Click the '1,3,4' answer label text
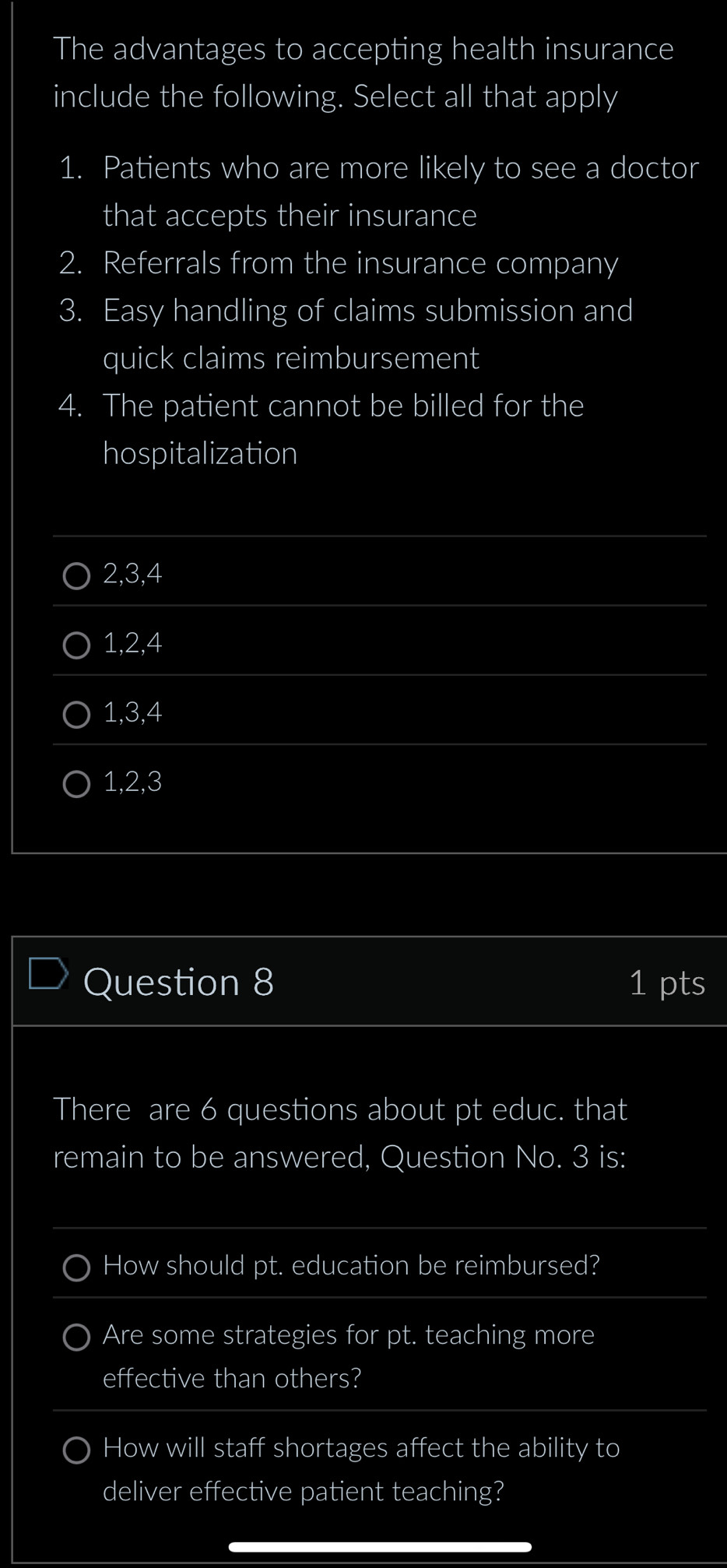Viewport: 727px width, 1568px height. tap(132, 712)
